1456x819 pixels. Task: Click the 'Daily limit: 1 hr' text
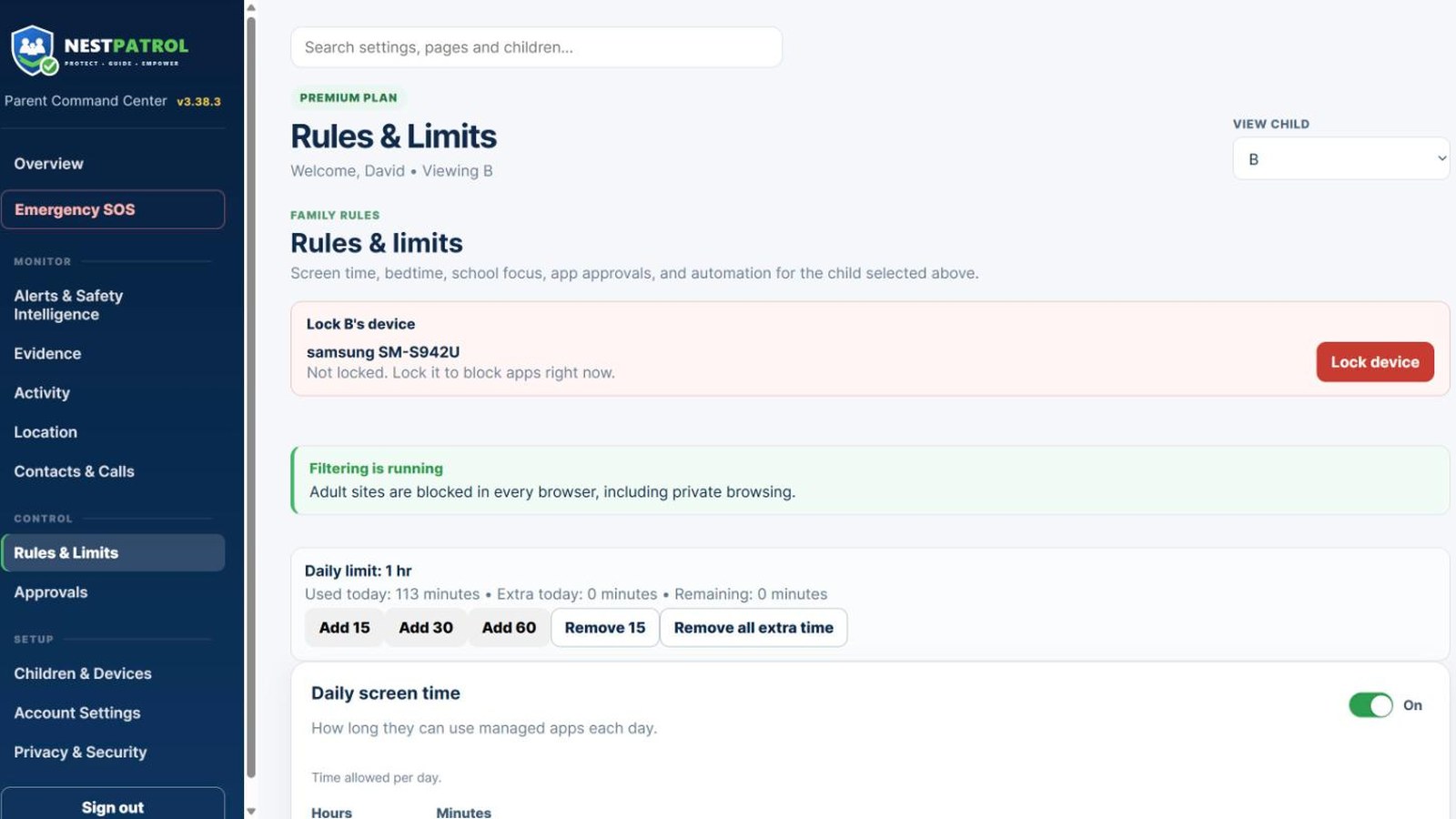358,571
